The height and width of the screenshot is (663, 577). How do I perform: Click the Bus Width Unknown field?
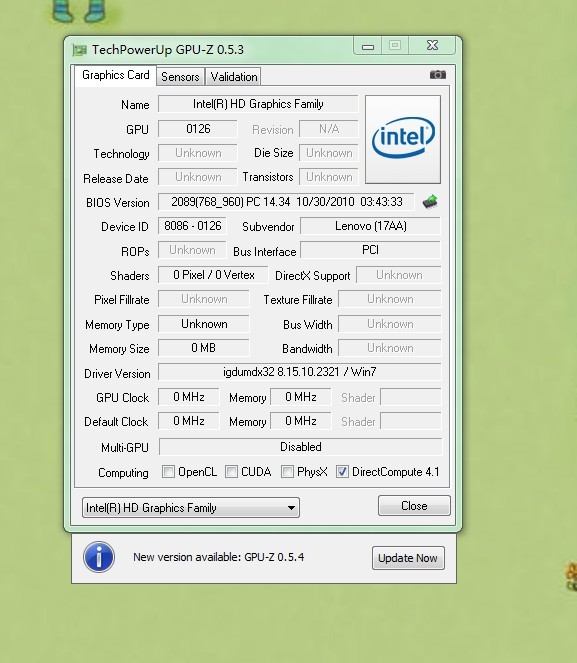coord(390,324)
